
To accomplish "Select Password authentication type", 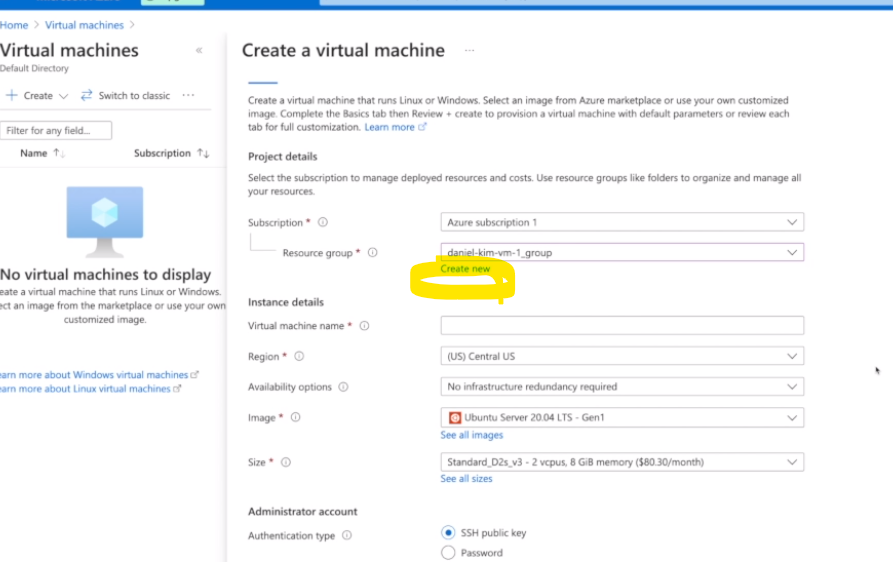I will click(x=448, y=552).
